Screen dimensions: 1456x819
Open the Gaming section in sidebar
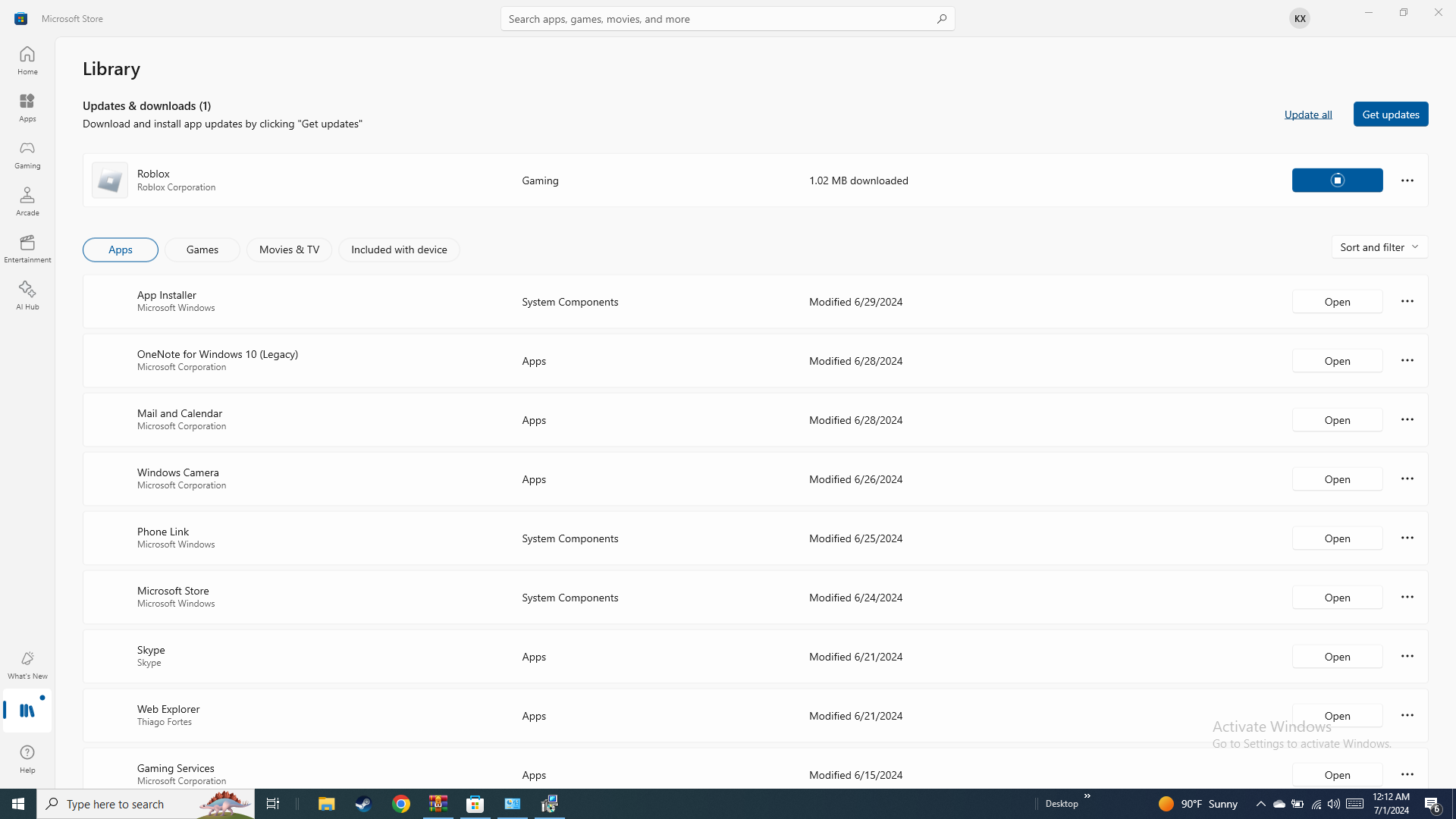[27, 154]
